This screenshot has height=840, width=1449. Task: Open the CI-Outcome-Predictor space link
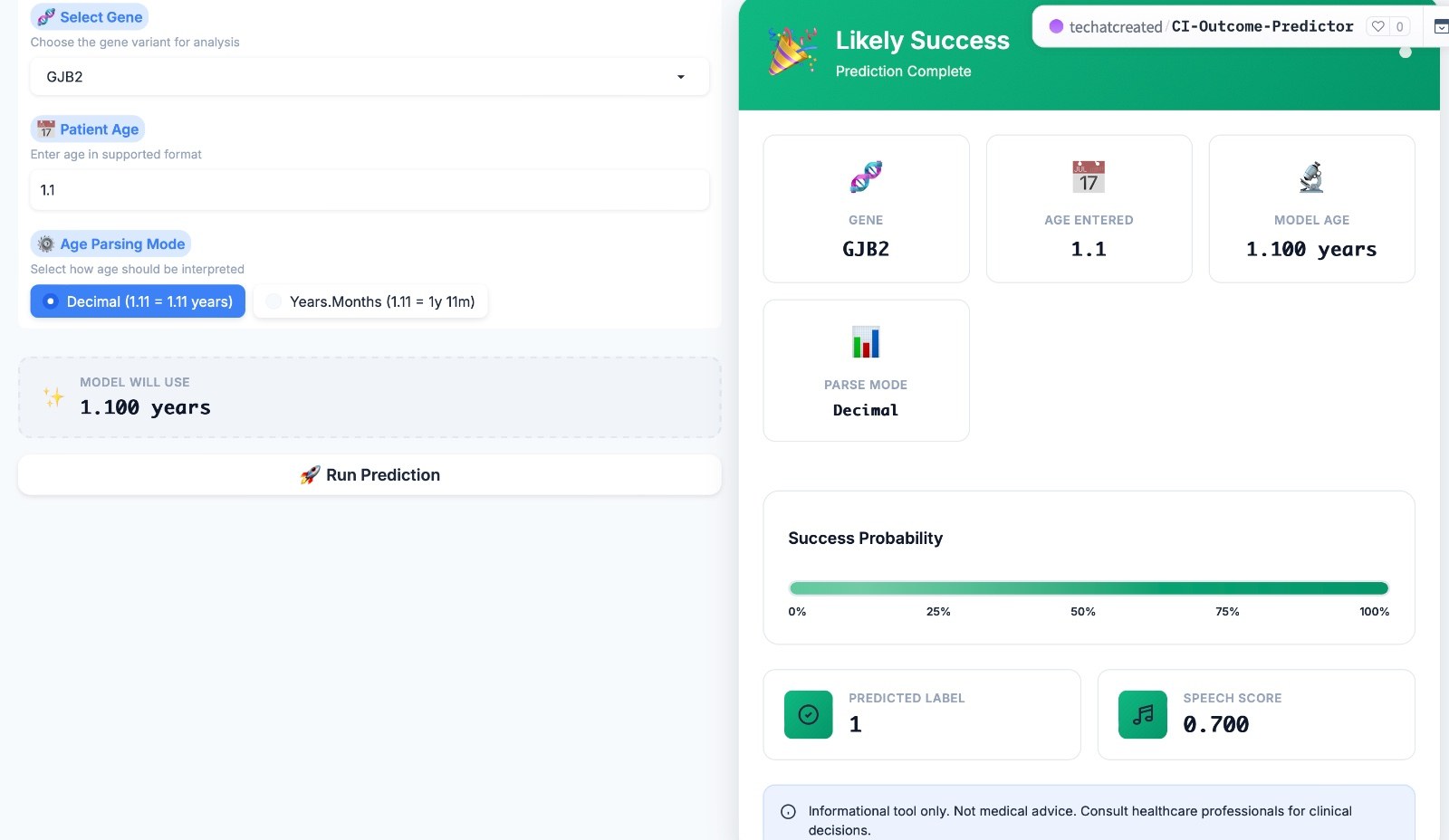pos(1262,26)
